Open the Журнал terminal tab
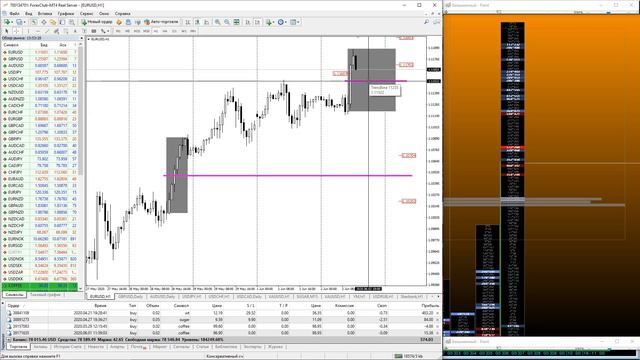640x360 pixels. (275, 347)
